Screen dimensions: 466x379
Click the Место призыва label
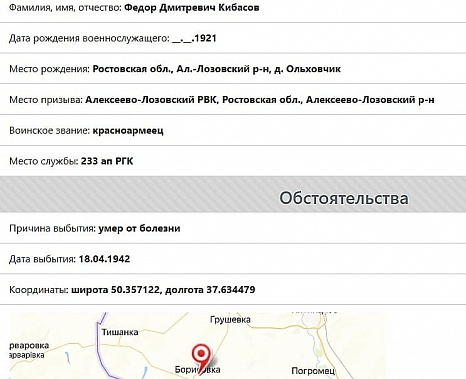click(46, 100)
